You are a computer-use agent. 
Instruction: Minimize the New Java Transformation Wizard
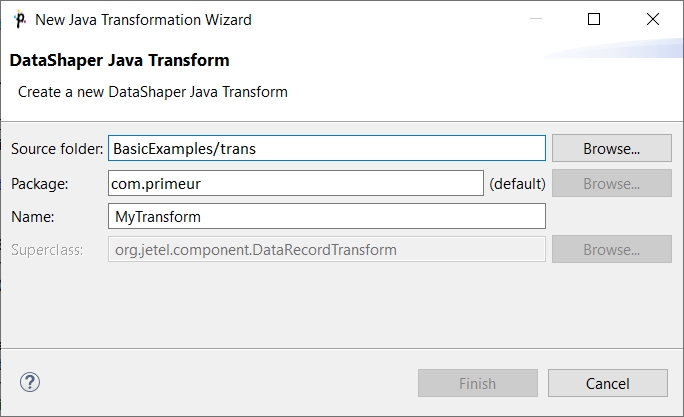[x=536, y=19]
